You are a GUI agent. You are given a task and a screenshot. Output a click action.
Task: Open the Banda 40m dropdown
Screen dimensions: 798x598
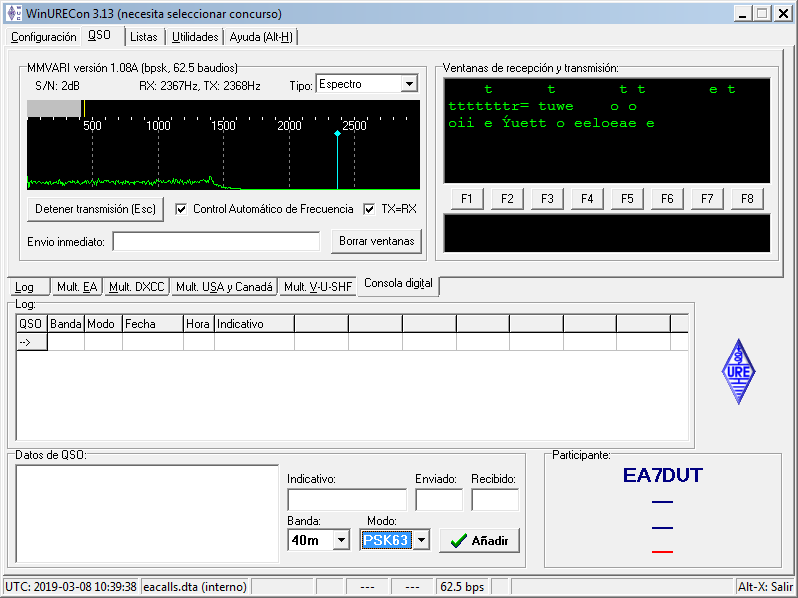click(342, 540)
